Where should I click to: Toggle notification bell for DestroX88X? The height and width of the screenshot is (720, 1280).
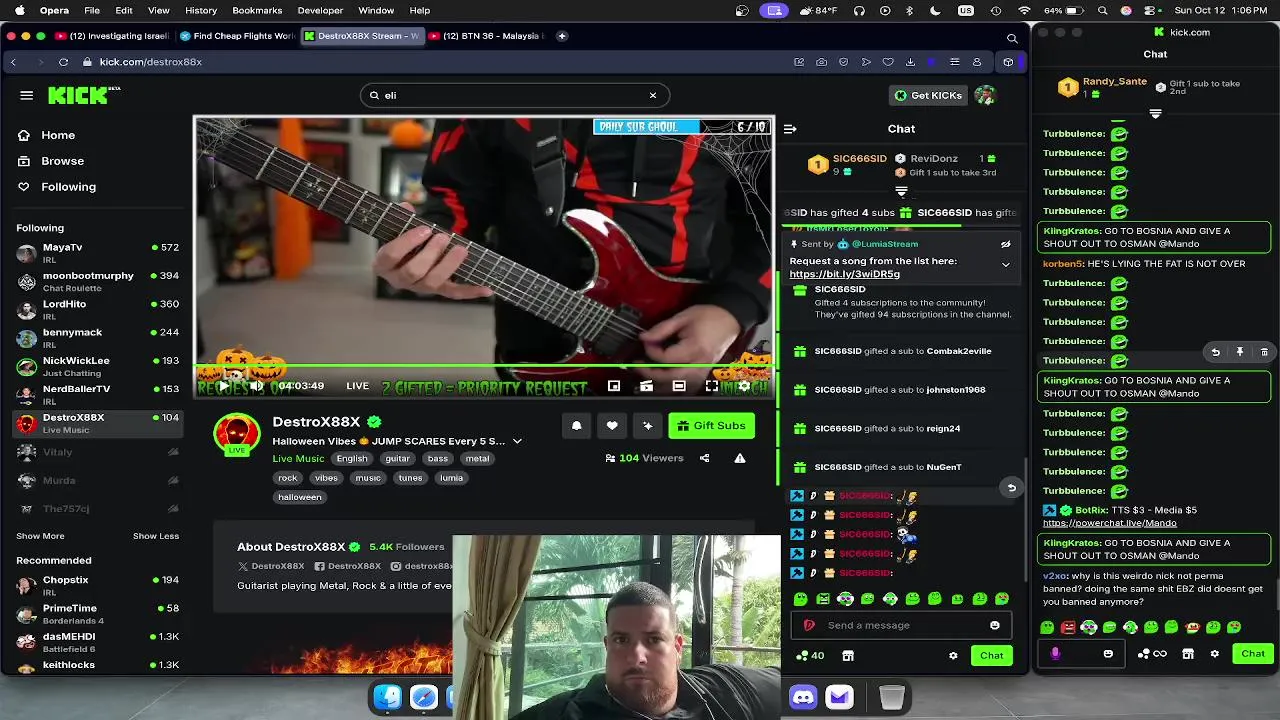click(576, 426)
